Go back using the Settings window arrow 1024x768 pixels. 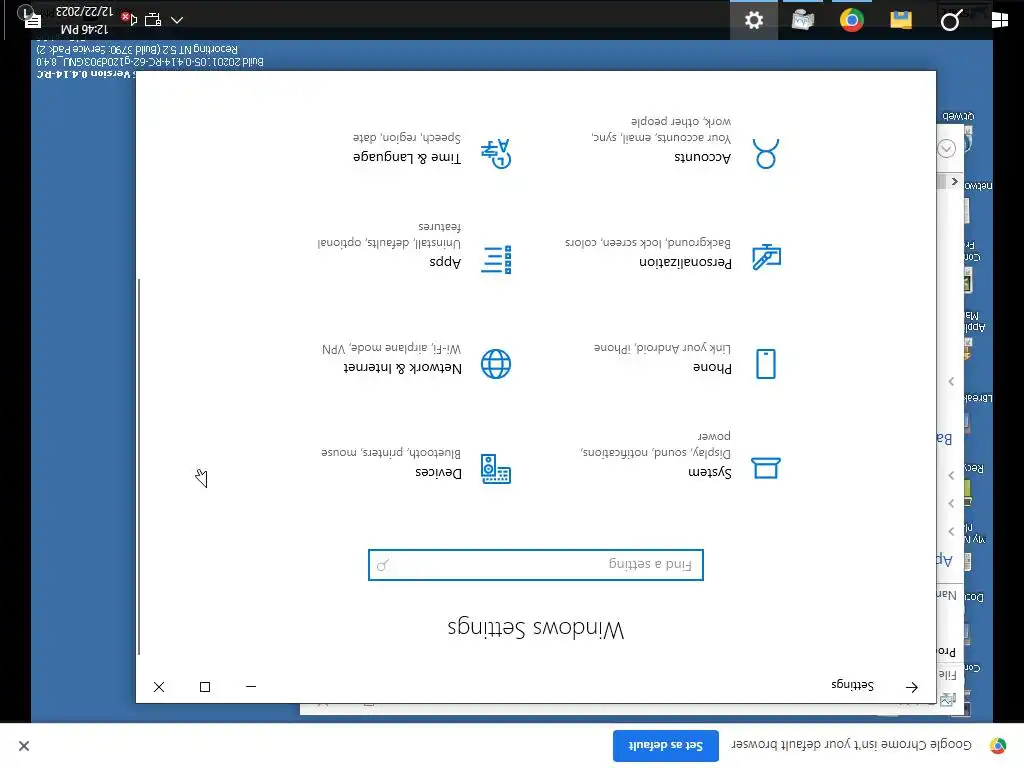point(912,687)
